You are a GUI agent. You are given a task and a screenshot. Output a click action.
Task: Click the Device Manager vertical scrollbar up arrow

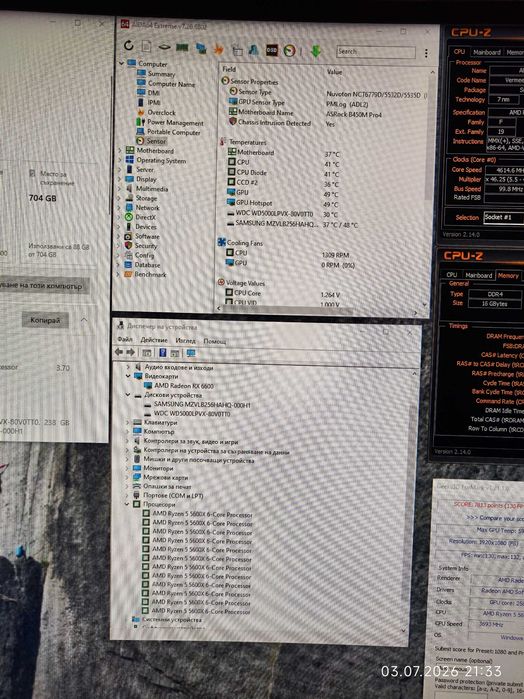[x=414, y=373]
